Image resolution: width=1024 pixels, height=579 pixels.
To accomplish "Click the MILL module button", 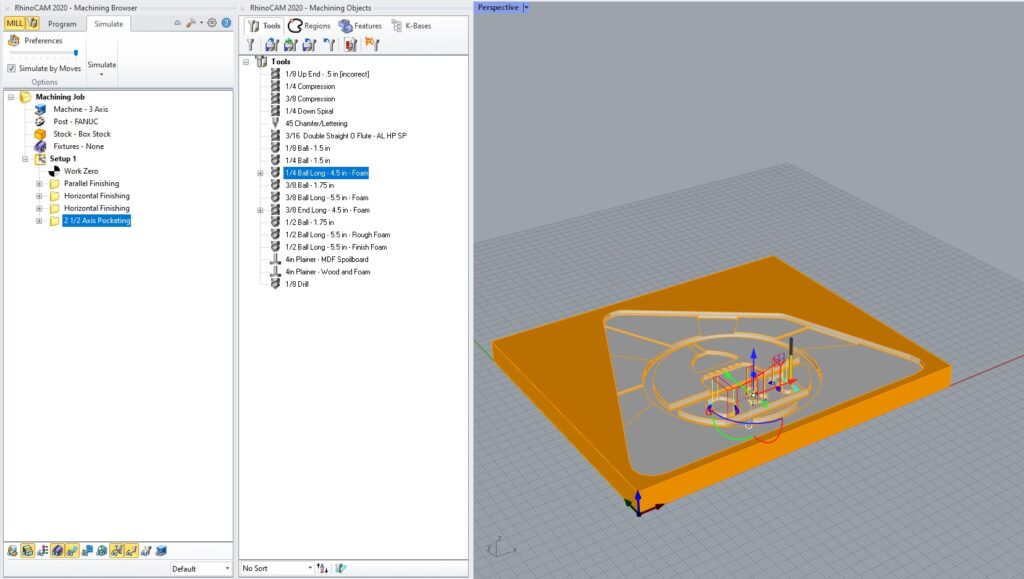I will pos(14,23).
